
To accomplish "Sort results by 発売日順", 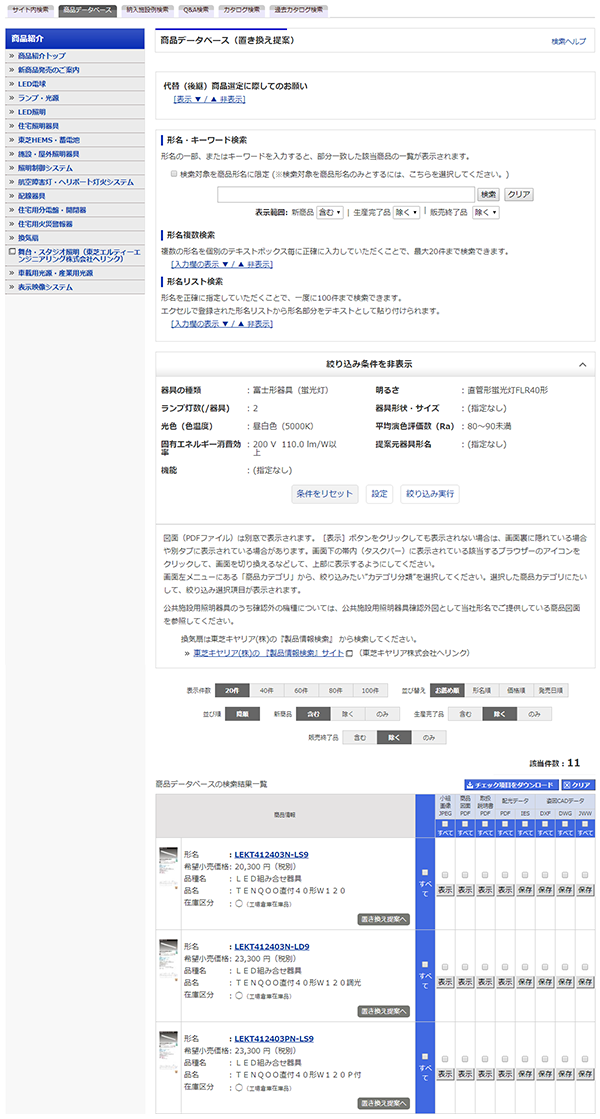I will (x=551, y=691).
